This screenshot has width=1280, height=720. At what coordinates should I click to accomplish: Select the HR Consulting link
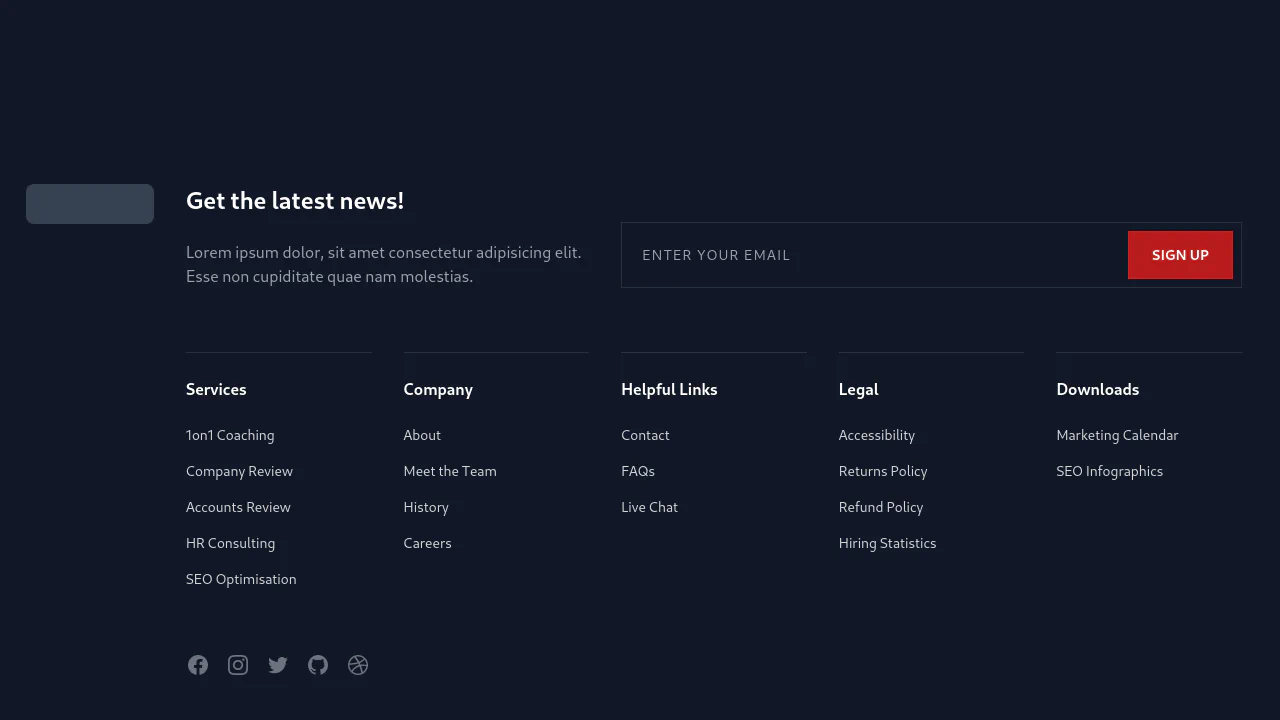[230, 543]
